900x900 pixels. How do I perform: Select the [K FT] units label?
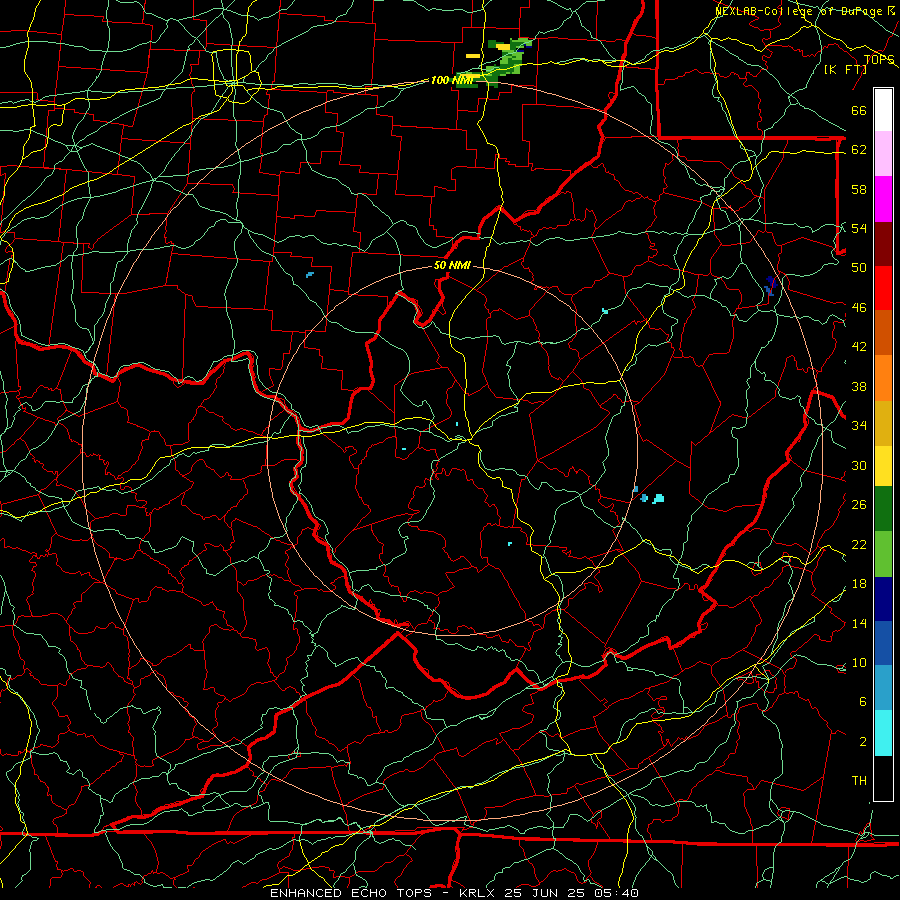click(845, 69)
